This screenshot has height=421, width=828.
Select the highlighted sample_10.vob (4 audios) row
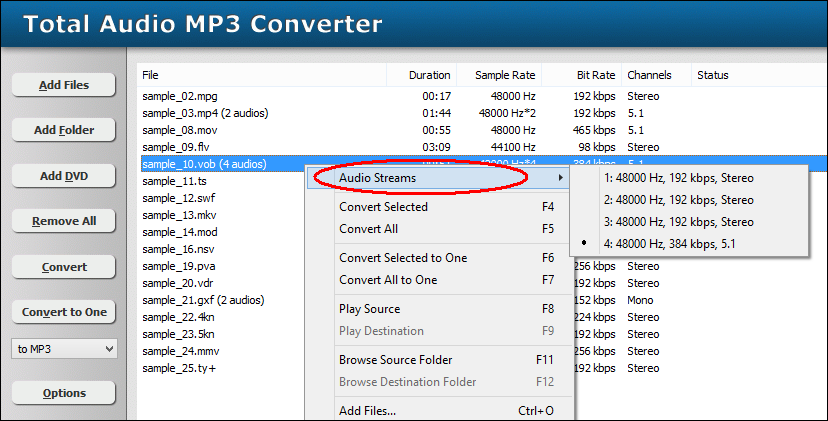coord(482,164)
